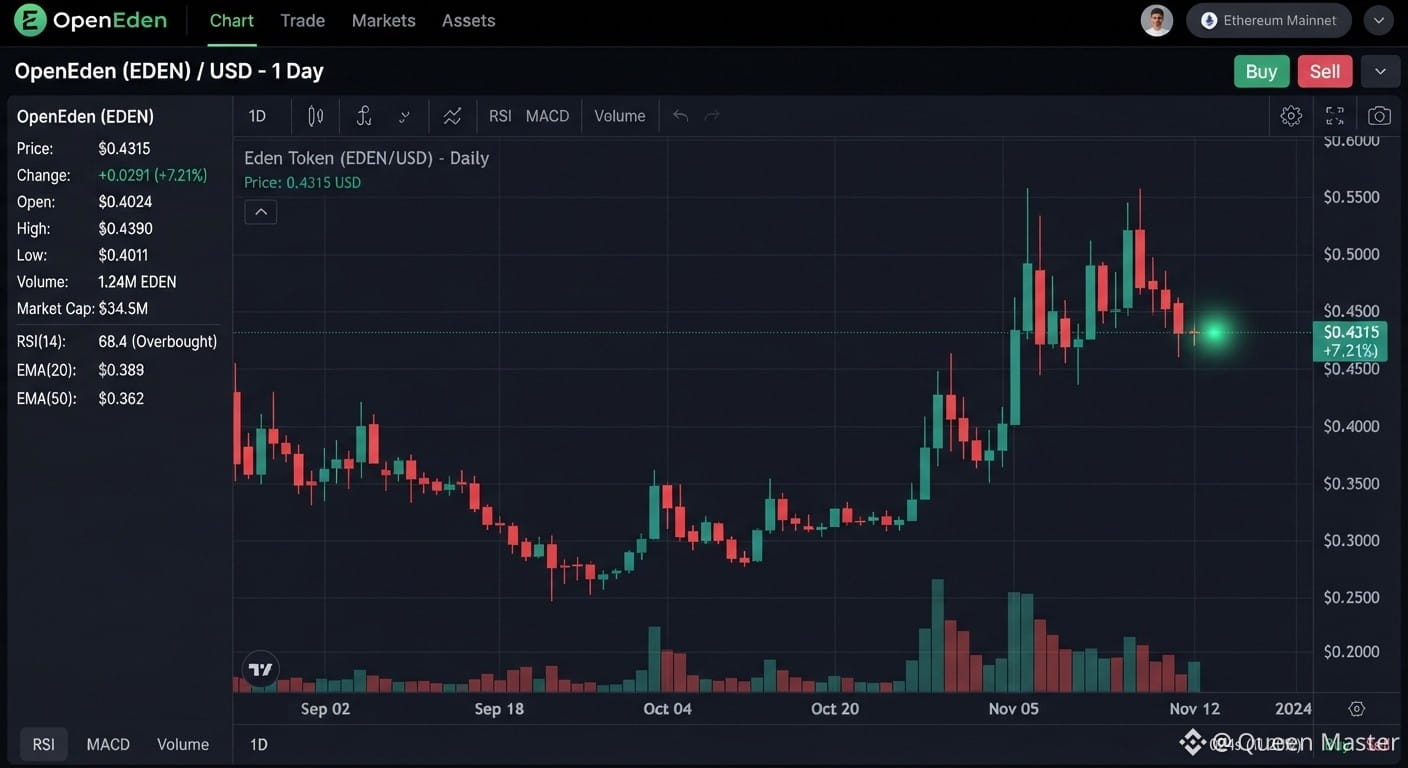This screenshot has width=1408, height=768.
Task: Open the dropdown beside the Sell button
Action: 1380,71
